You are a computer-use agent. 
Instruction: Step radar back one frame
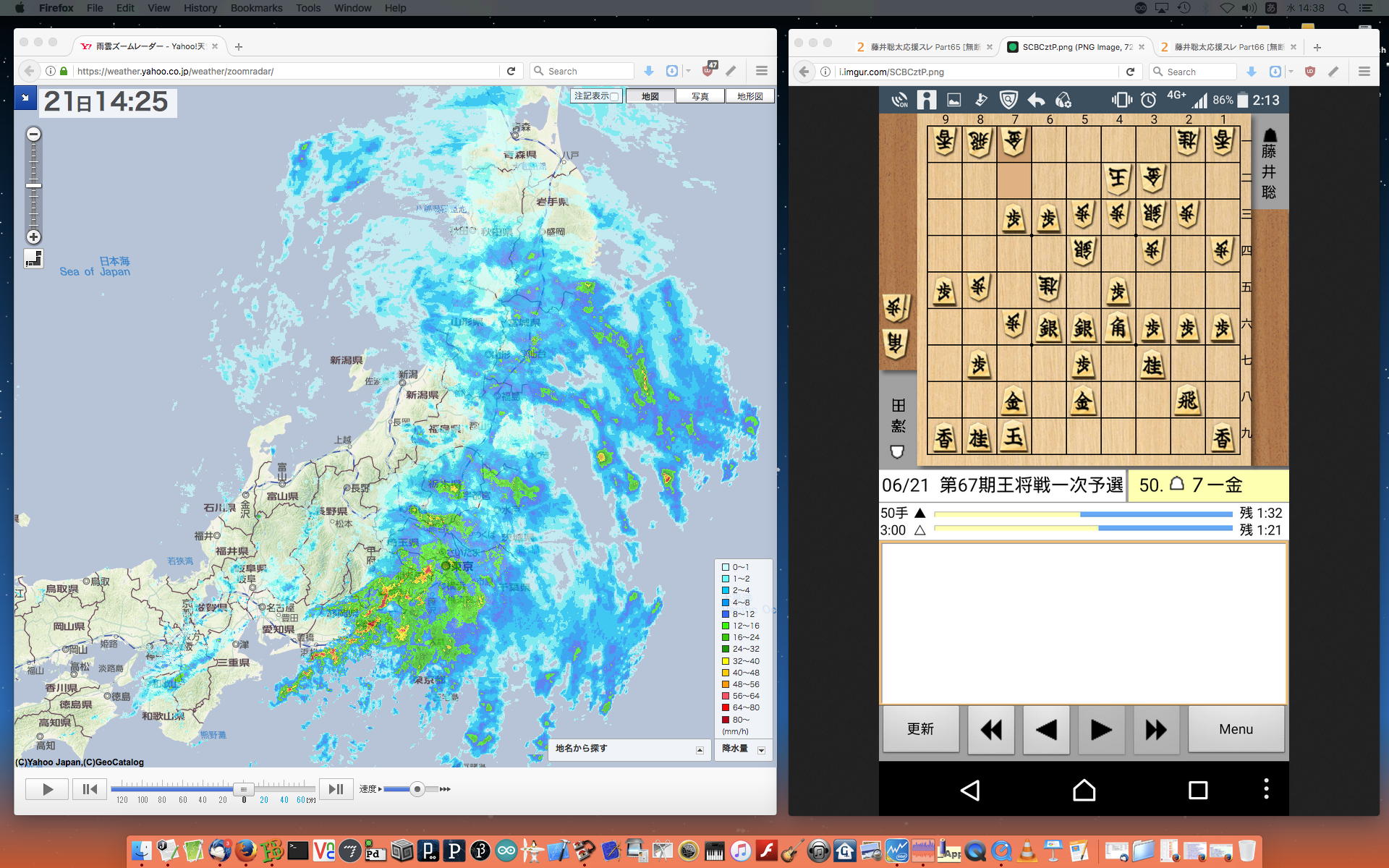(90, 789)
